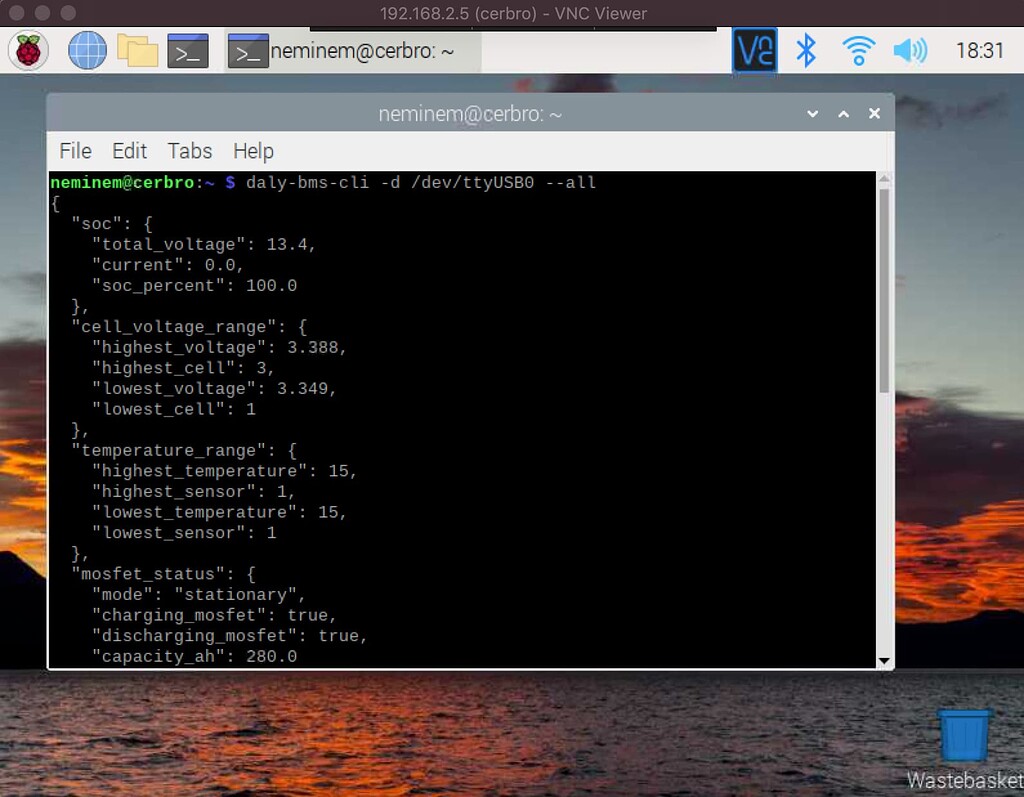Open the Tabs menu
The image size is (1024, 797).
click(189, 151)
